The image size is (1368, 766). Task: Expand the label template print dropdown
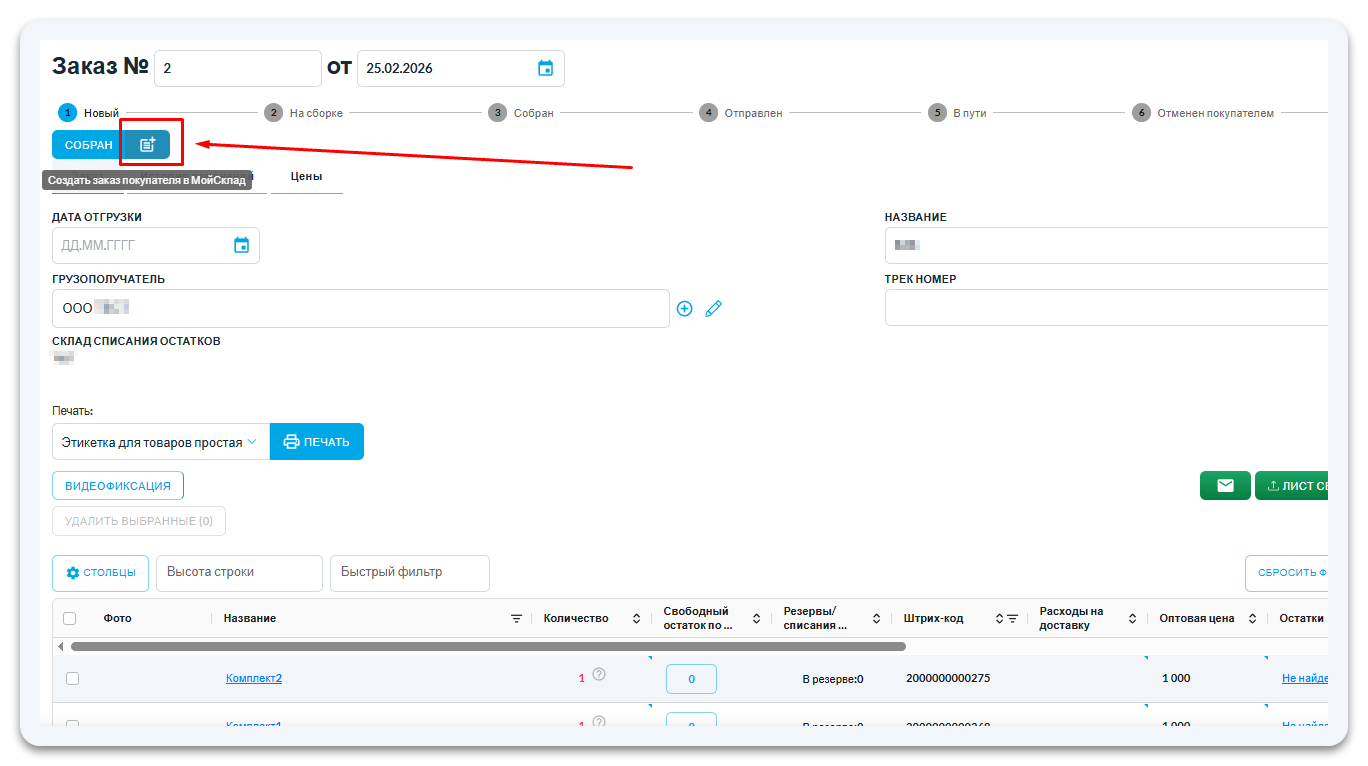click(160, 442)
